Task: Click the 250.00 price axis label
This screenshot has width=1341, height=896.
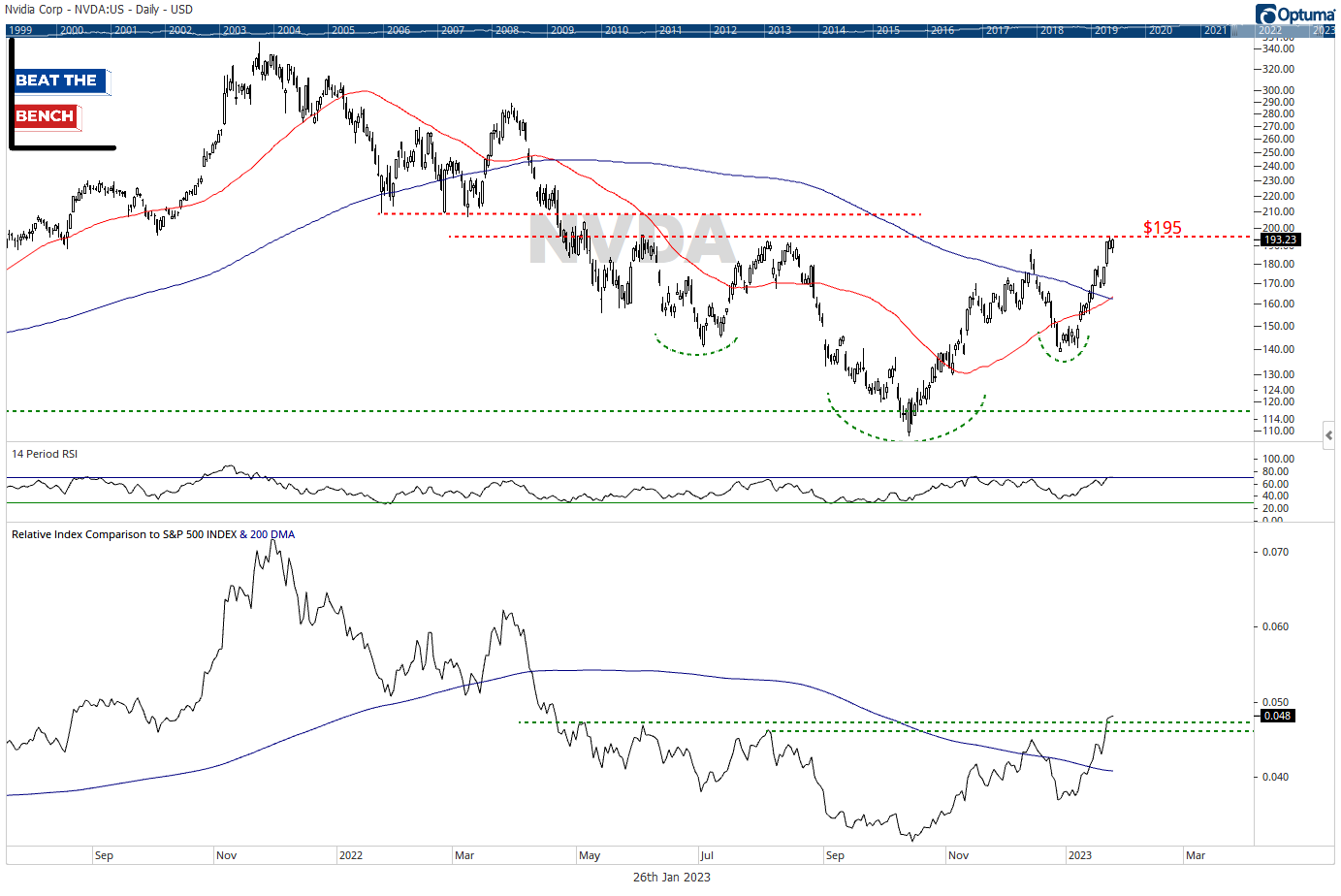Action: coord(1279,152)
